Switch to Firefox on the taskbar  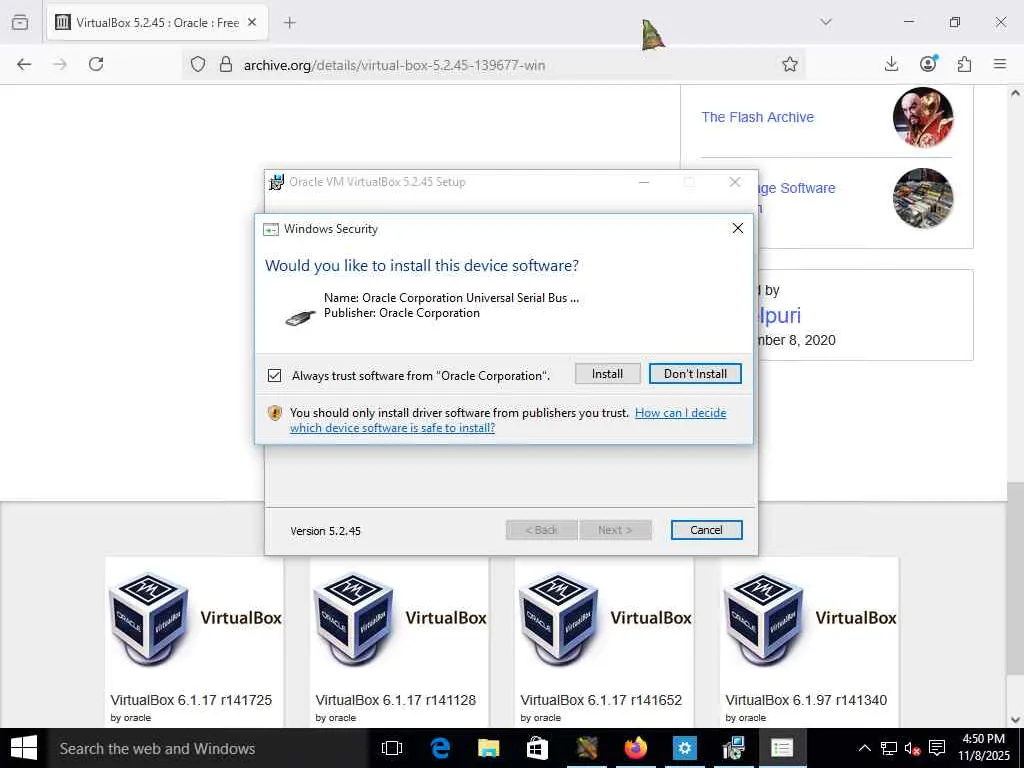click(x=635, y=748)
